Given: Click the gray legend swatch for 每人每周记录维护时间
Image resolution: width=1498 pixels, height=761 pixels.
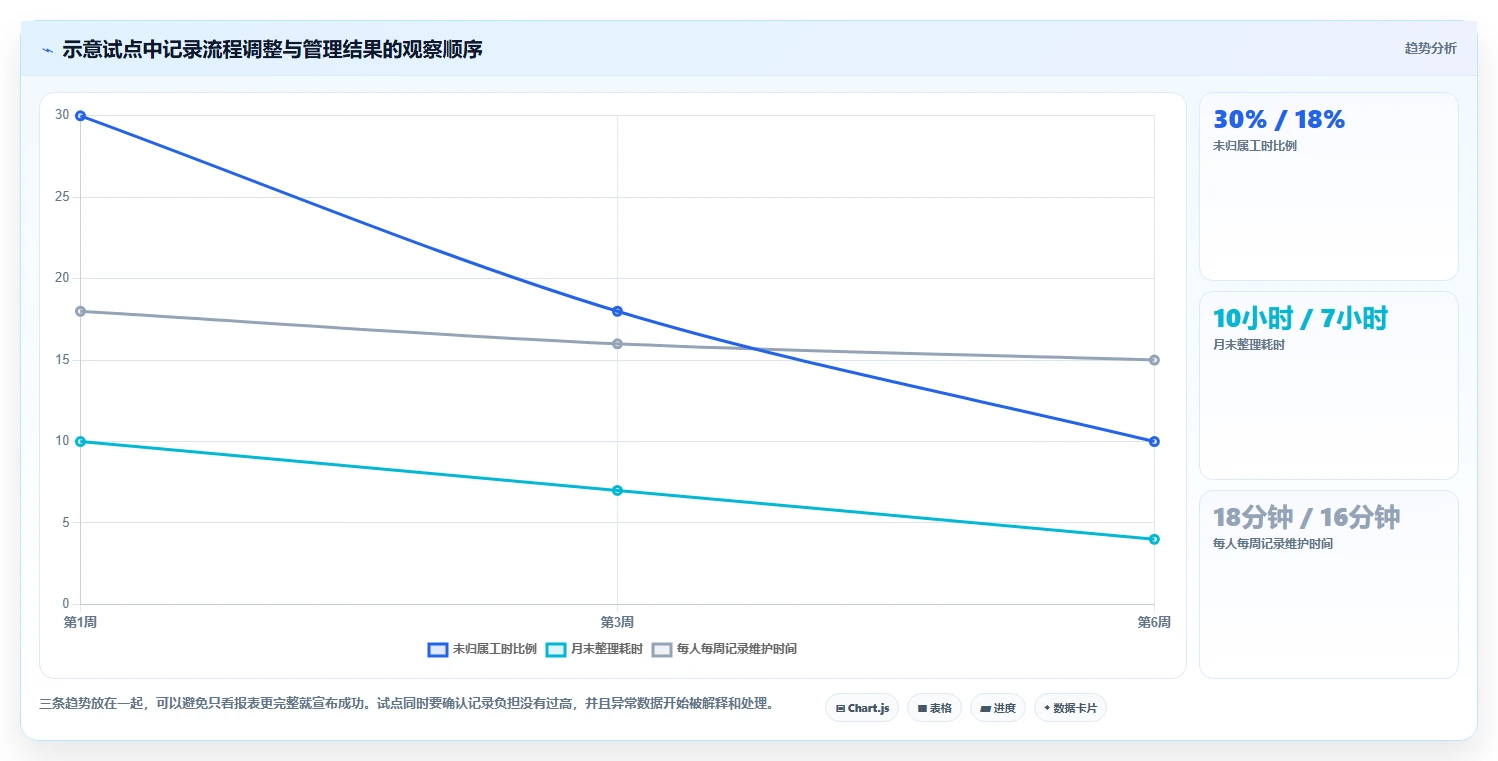Looking at the screenshot, I should [x=662, y=649].
